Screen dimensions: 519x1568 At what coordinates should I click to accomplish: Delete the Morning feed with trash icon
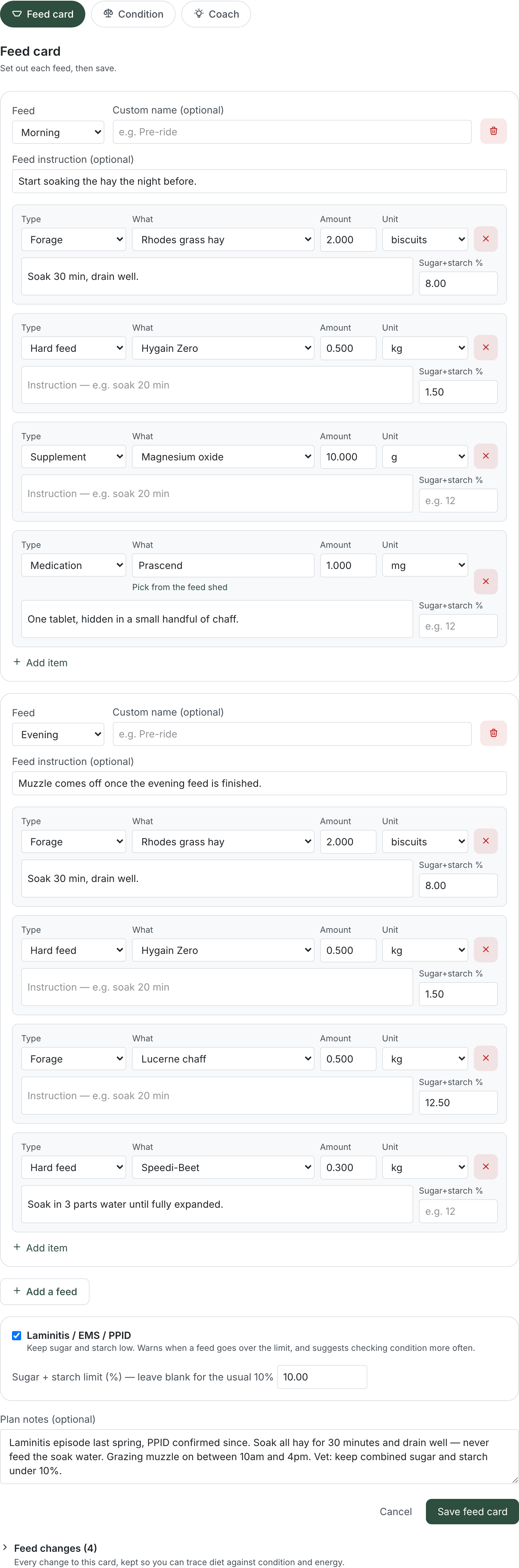click(493, 131)
